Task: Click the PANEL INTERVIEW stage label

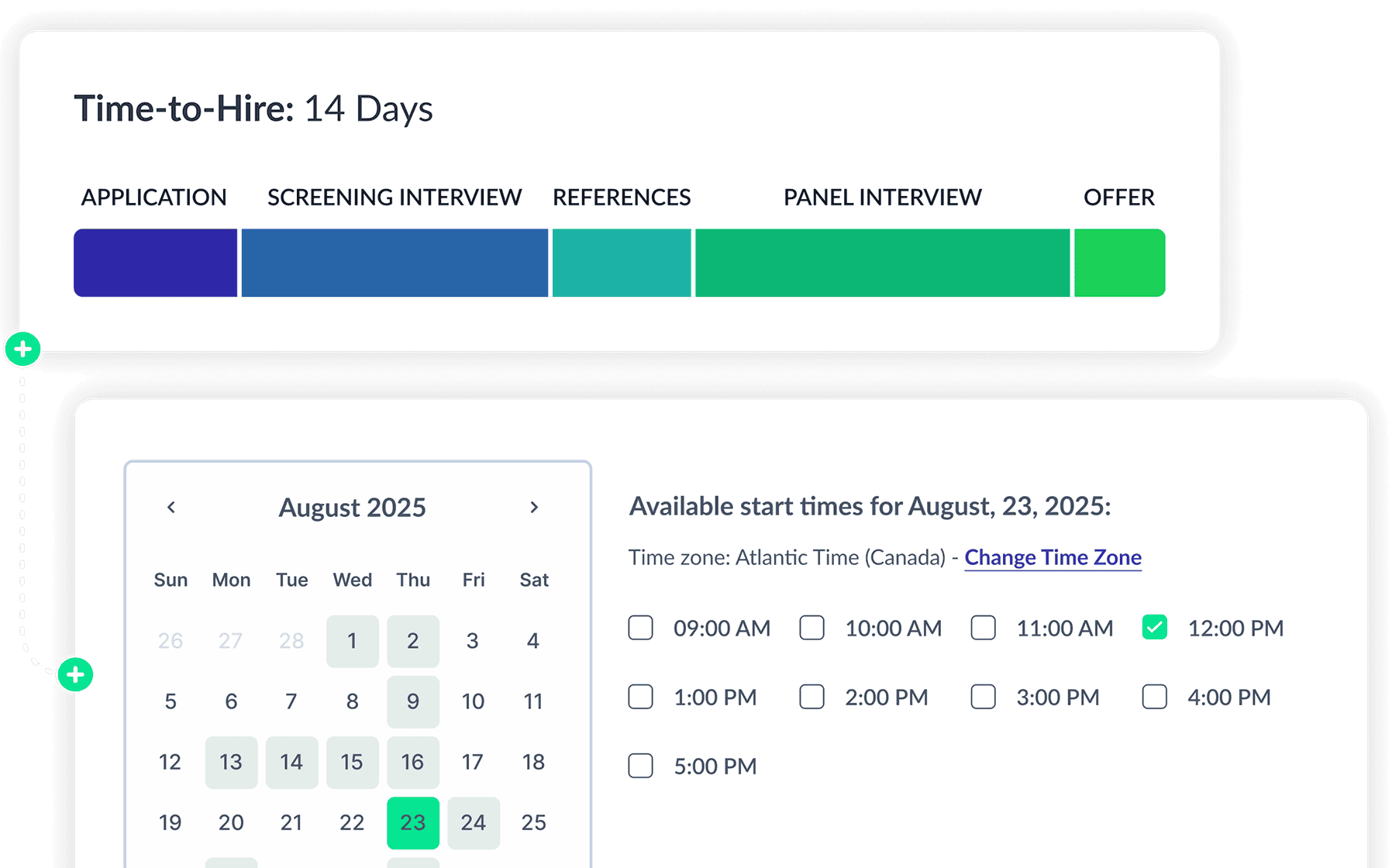Action: click(883, 197)
